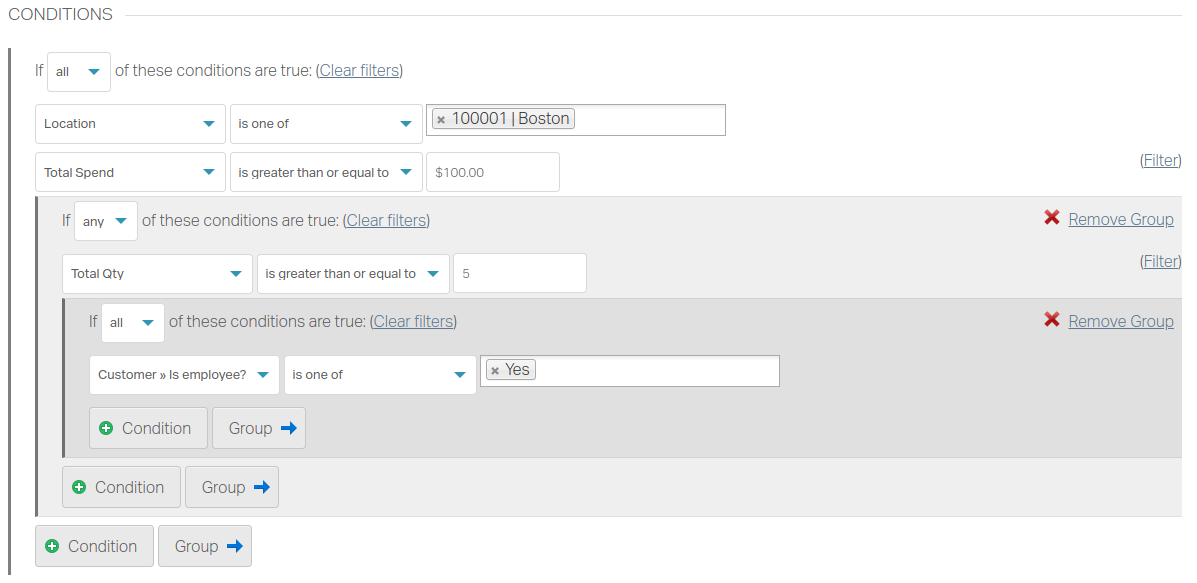Click red X to remove innermost 'all' group
Screen dimensions: 1197x583
pyautogui.click(x=1051, y=320)
